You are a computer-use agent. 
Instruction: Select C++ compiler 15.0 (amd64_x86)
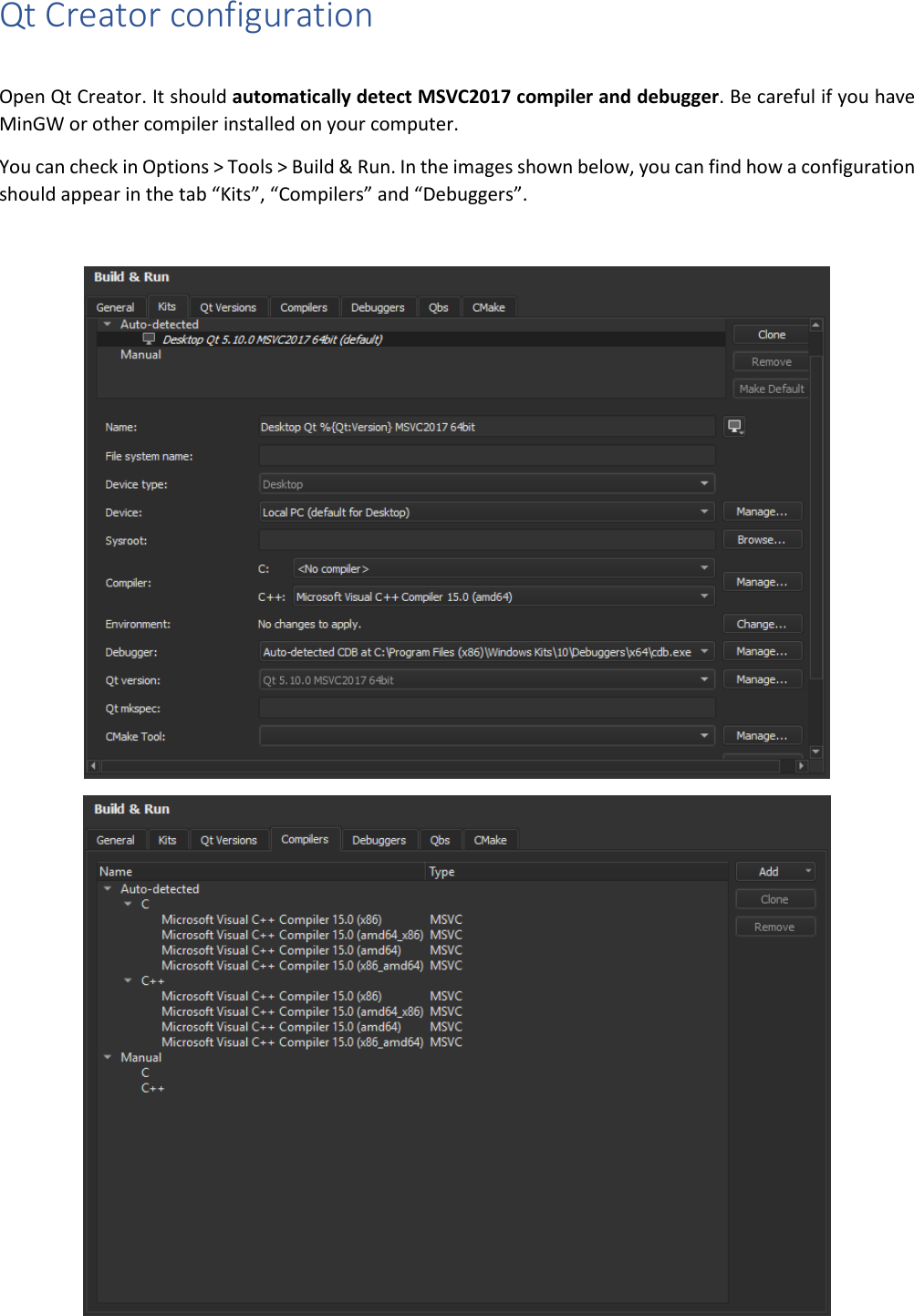[x=292, y=1011]
